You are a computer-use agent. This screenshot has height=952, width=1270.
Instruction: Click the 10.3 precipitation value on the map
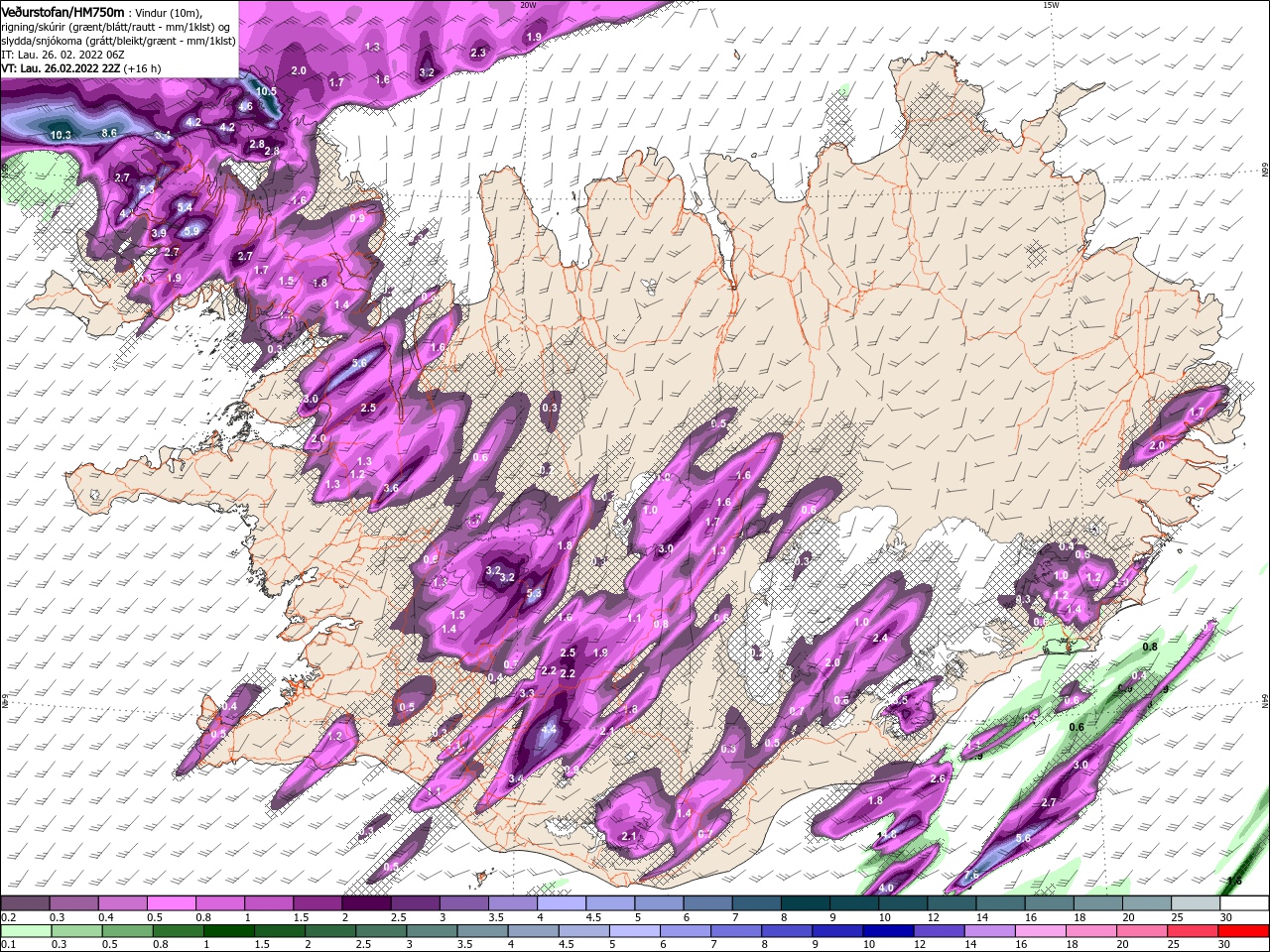(61, 135)
